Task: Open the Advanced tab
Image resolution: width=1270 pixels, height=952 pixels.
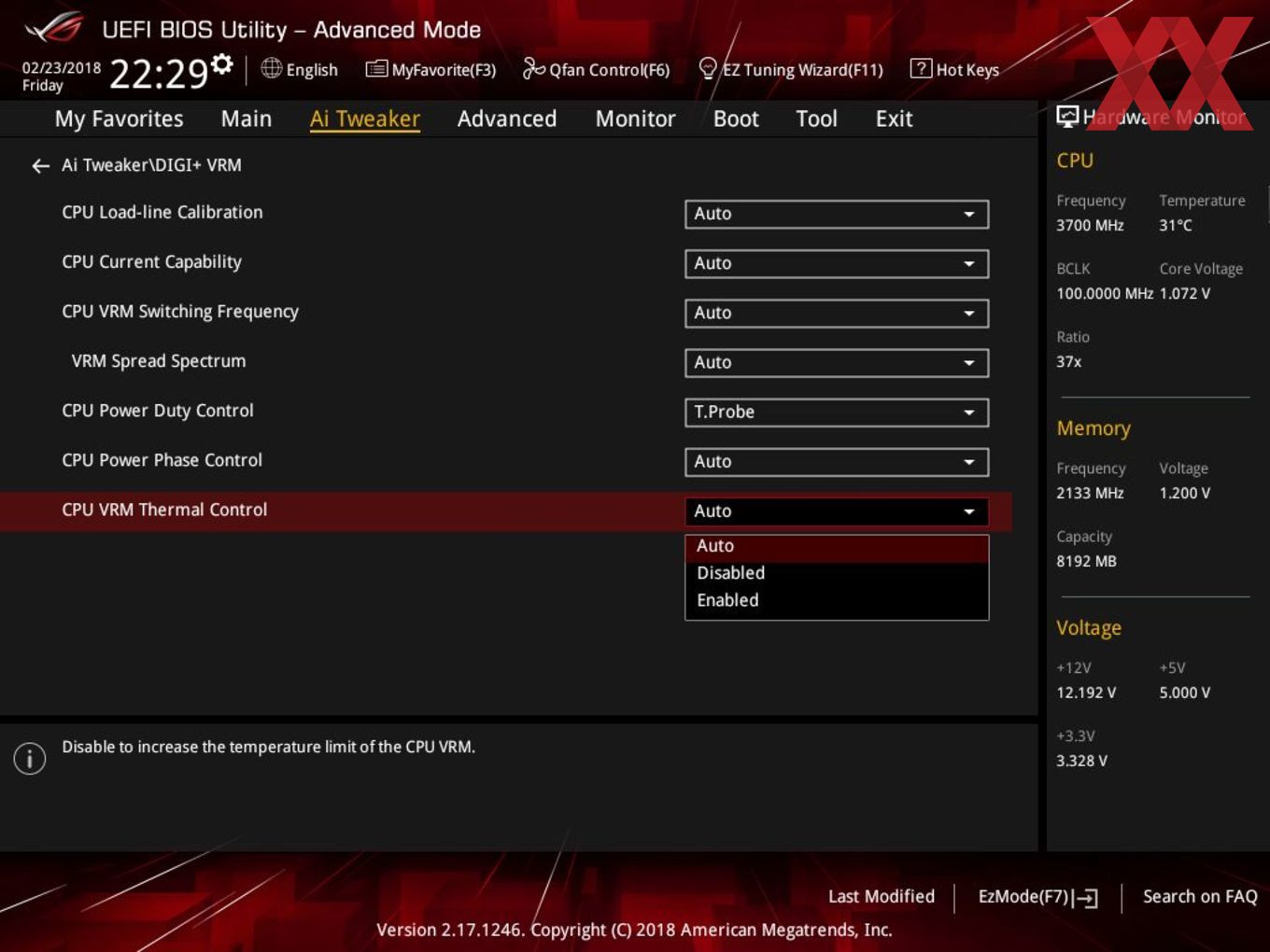Action: coord(507,119)
